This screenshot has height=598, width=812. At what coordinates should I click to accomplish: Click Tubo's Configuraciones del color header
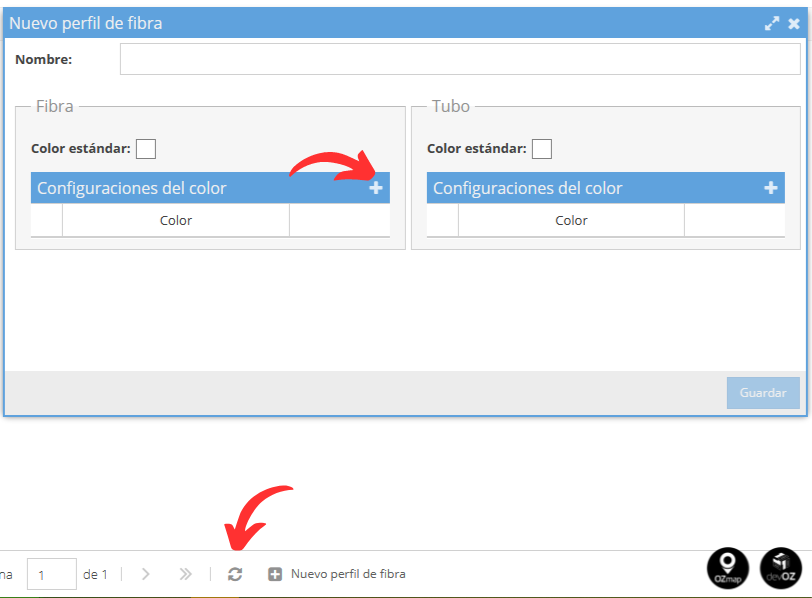tap(605, 187)
